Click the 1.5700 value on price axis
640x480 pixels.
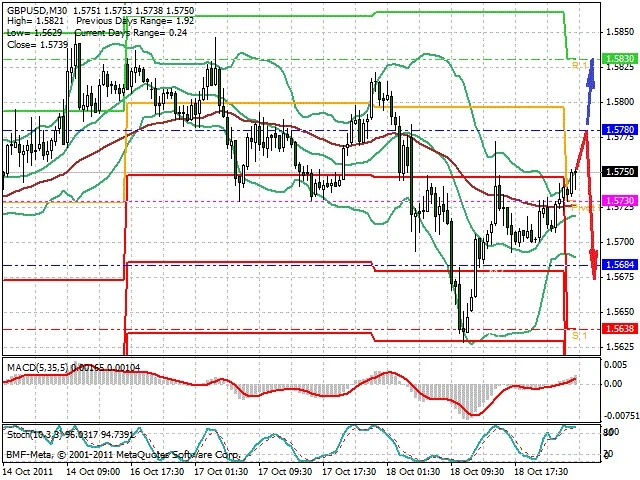pos(620,242)
